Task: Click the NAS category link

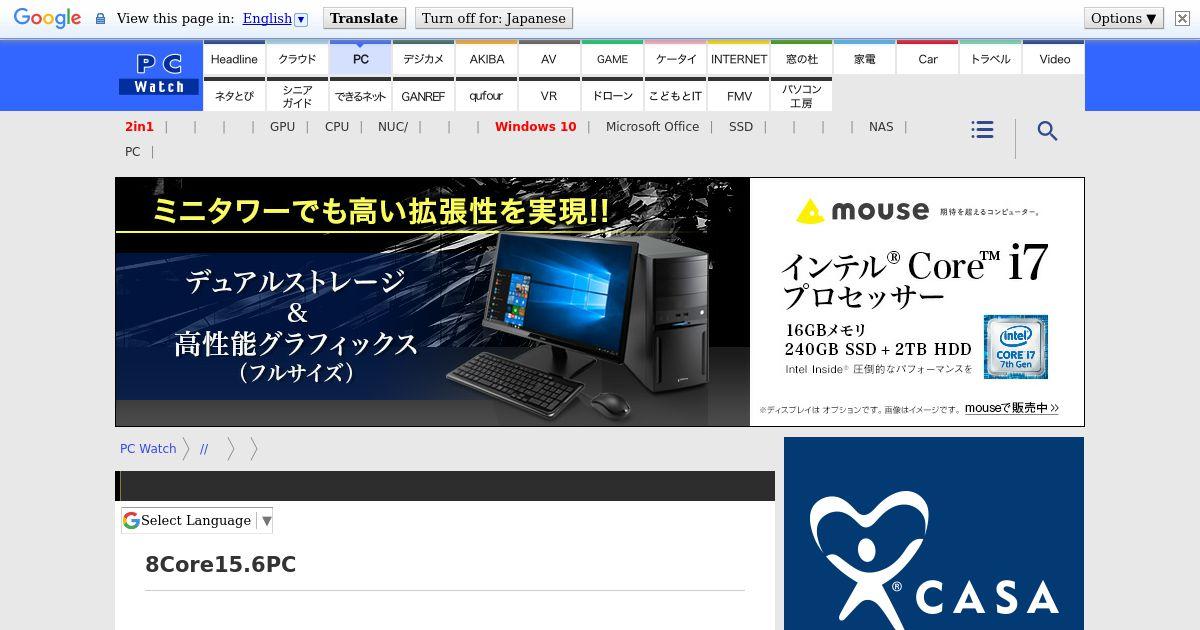Action: point(881,126)
